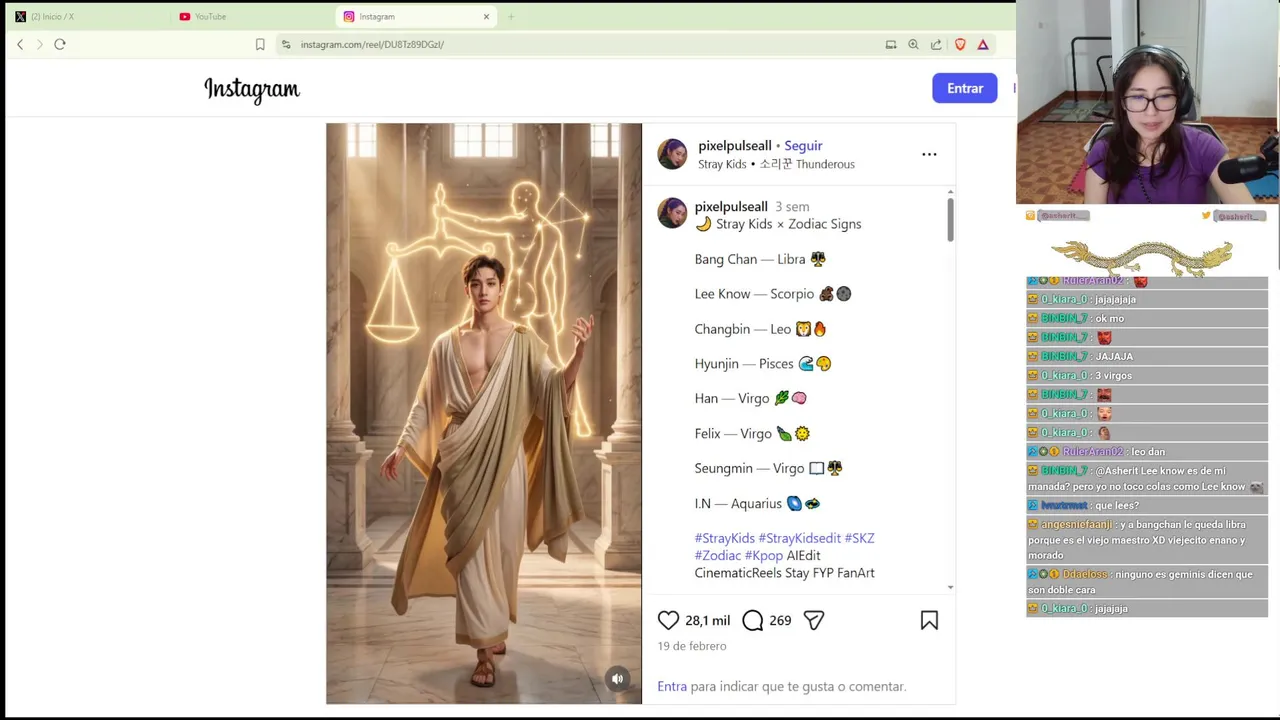Click the Hyunjin — Pisces line

(763, 364)
